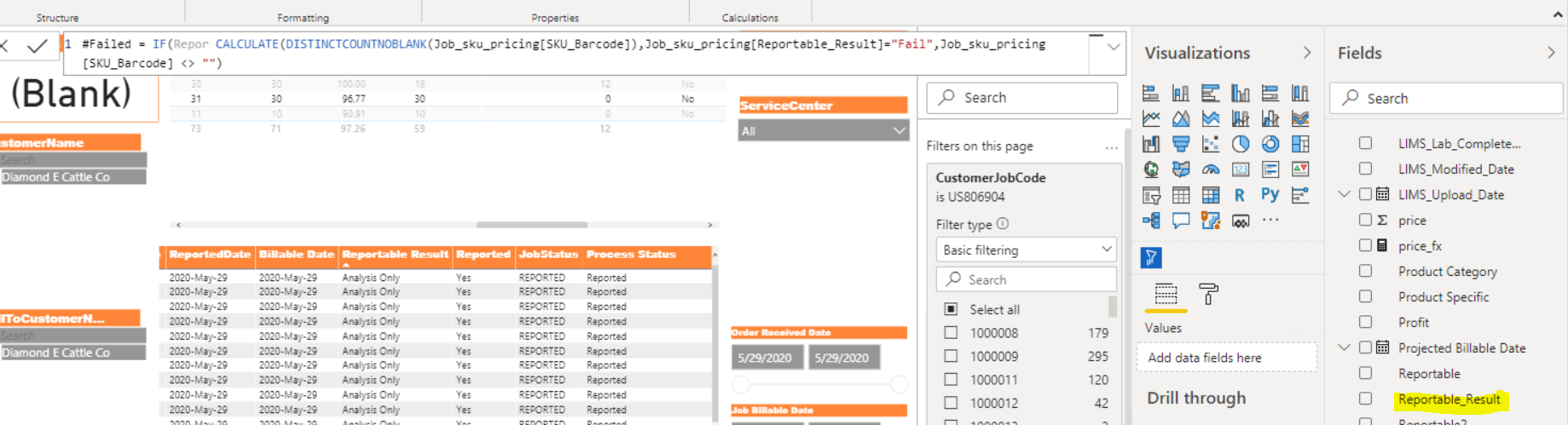Viewport: 1568px width, 425px height.
Task: Check the Reportable_Result field checkbox
Action: (1366, 399)
